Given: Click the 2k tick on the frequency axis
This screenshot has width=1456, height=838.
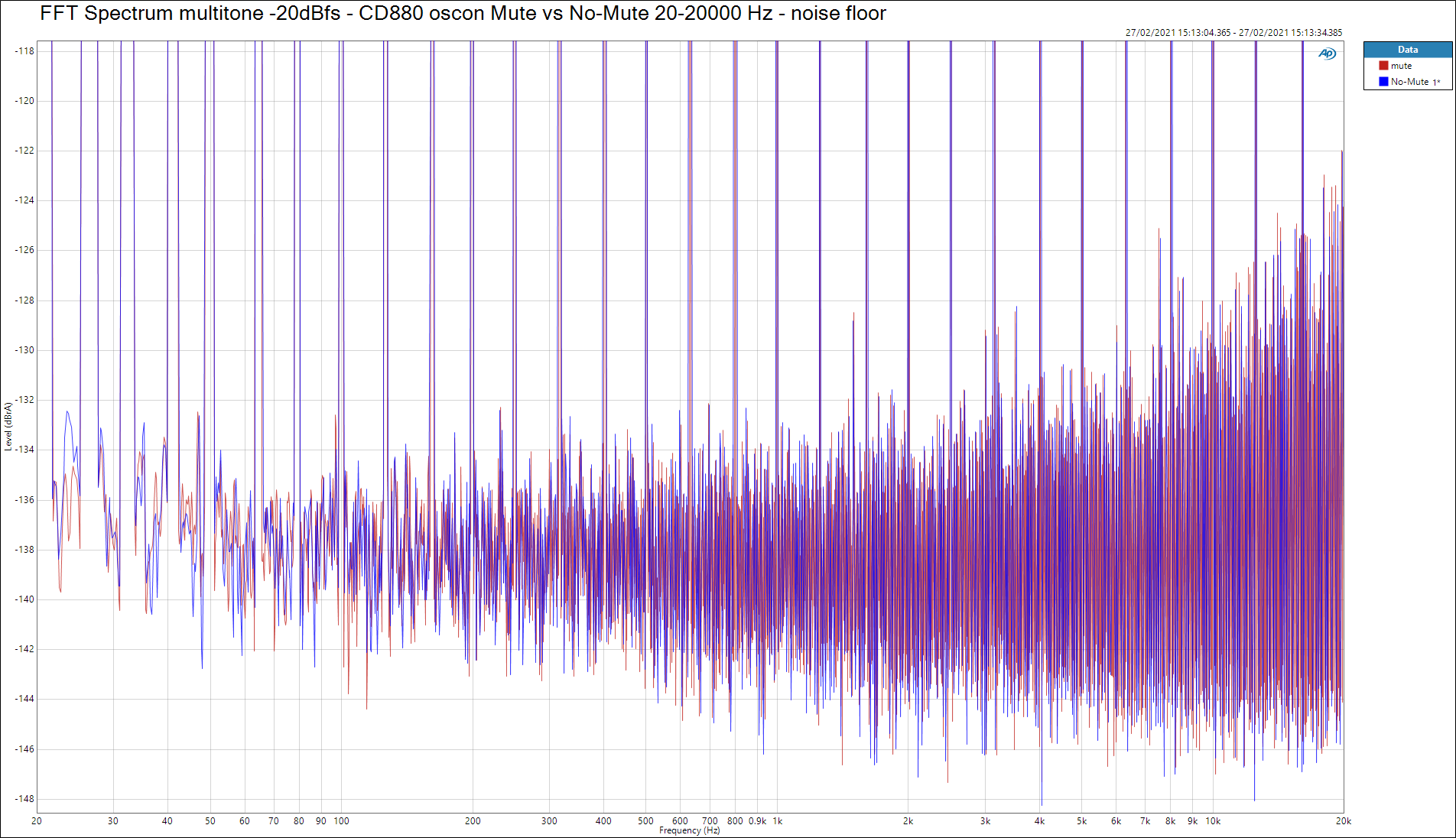Looking at the screenshot, I should pyautogui.click(x=908, y=821).
